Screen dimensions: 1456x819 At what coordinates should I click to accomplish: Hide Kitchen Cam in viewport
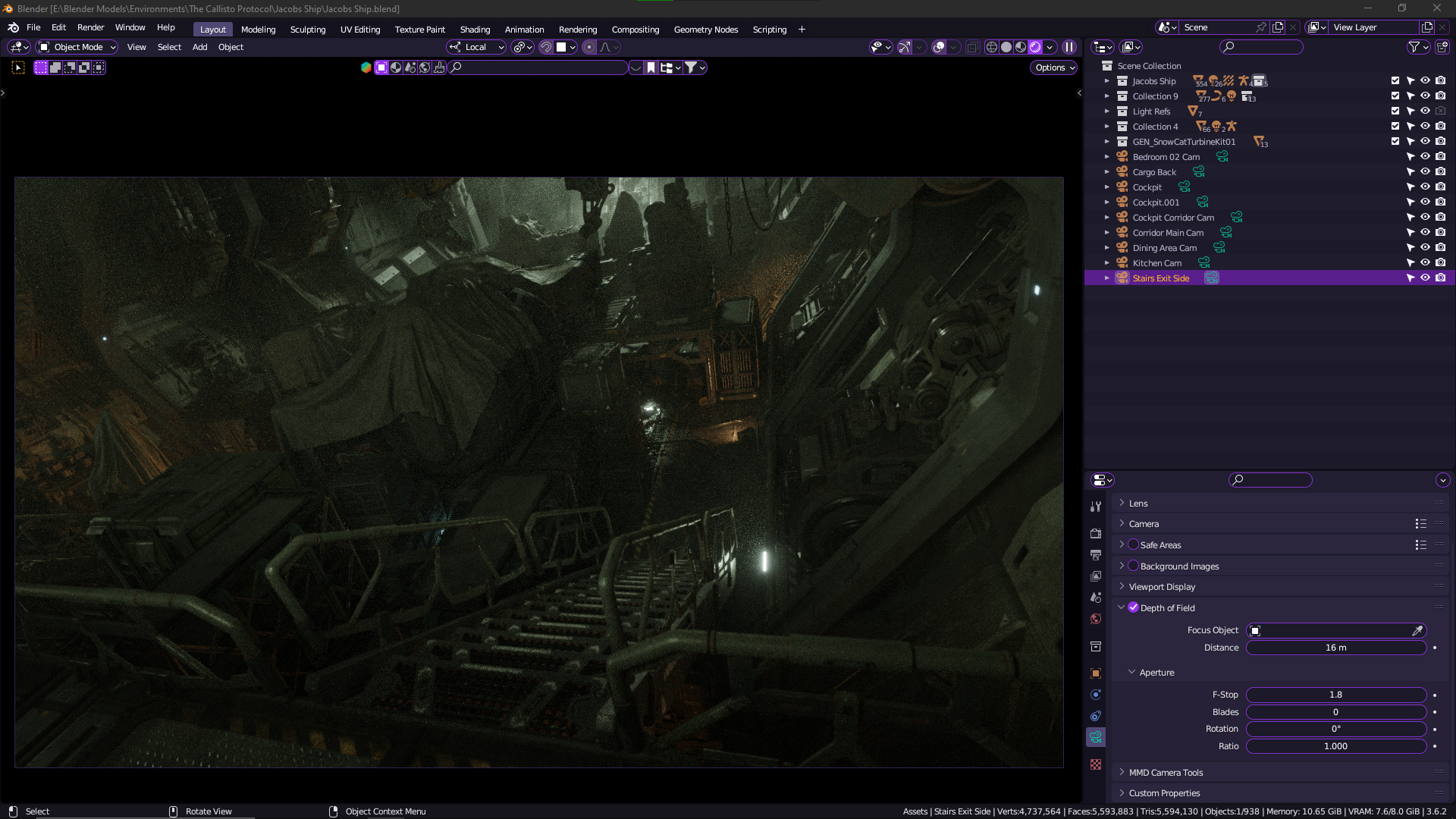(x=1426, y=262)
